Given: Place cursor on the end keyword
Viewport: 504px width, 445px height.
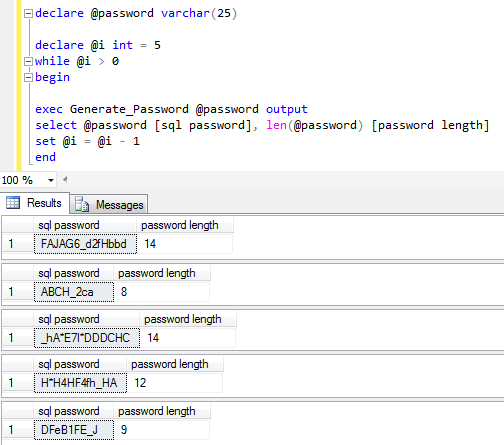Looking at the screenshot, I should coord(45,157).
